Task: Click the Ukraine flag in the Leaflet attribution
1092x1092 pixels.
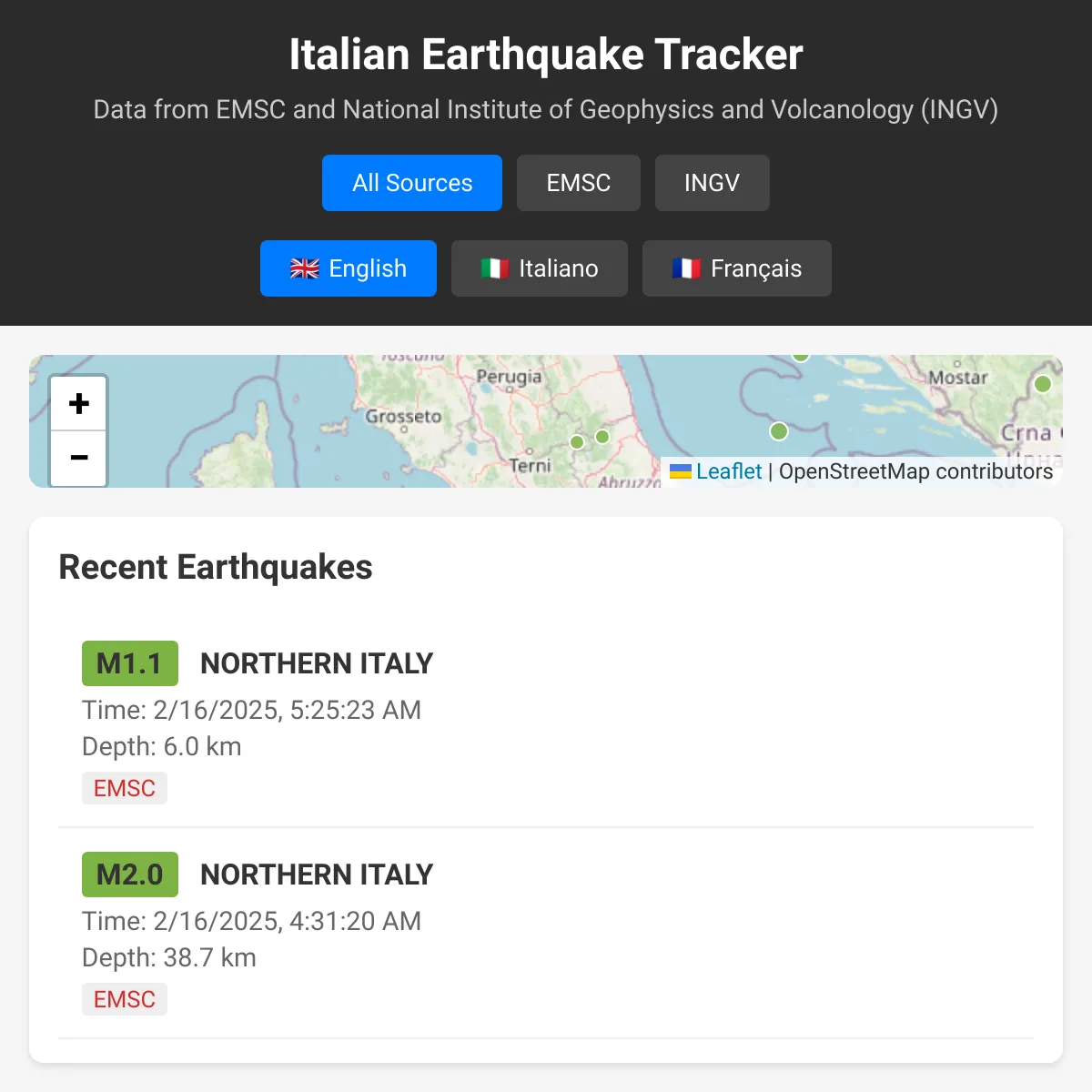Action: click(x=681, y=471)
